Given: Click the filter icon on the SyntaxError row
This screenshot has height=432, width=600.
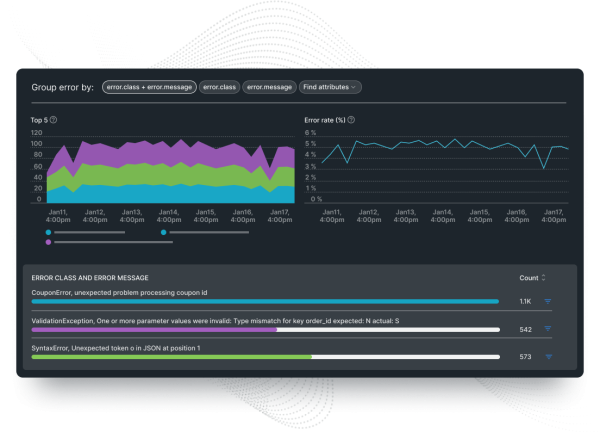Looking at the screenshot, I should [548, 356].
